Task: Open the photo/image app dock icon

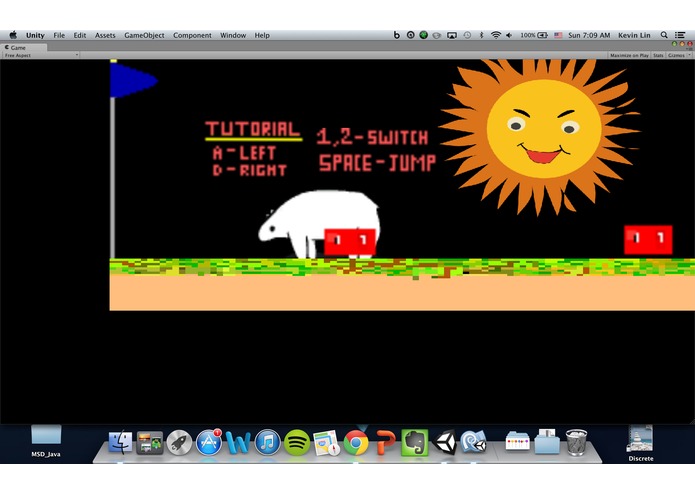Action: click(150, 442)
